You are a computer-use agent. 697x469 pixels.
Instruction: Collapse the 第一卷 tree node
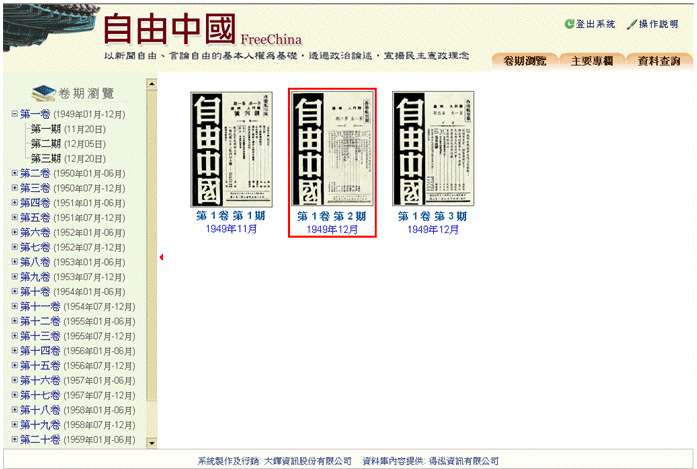(14, 114)
